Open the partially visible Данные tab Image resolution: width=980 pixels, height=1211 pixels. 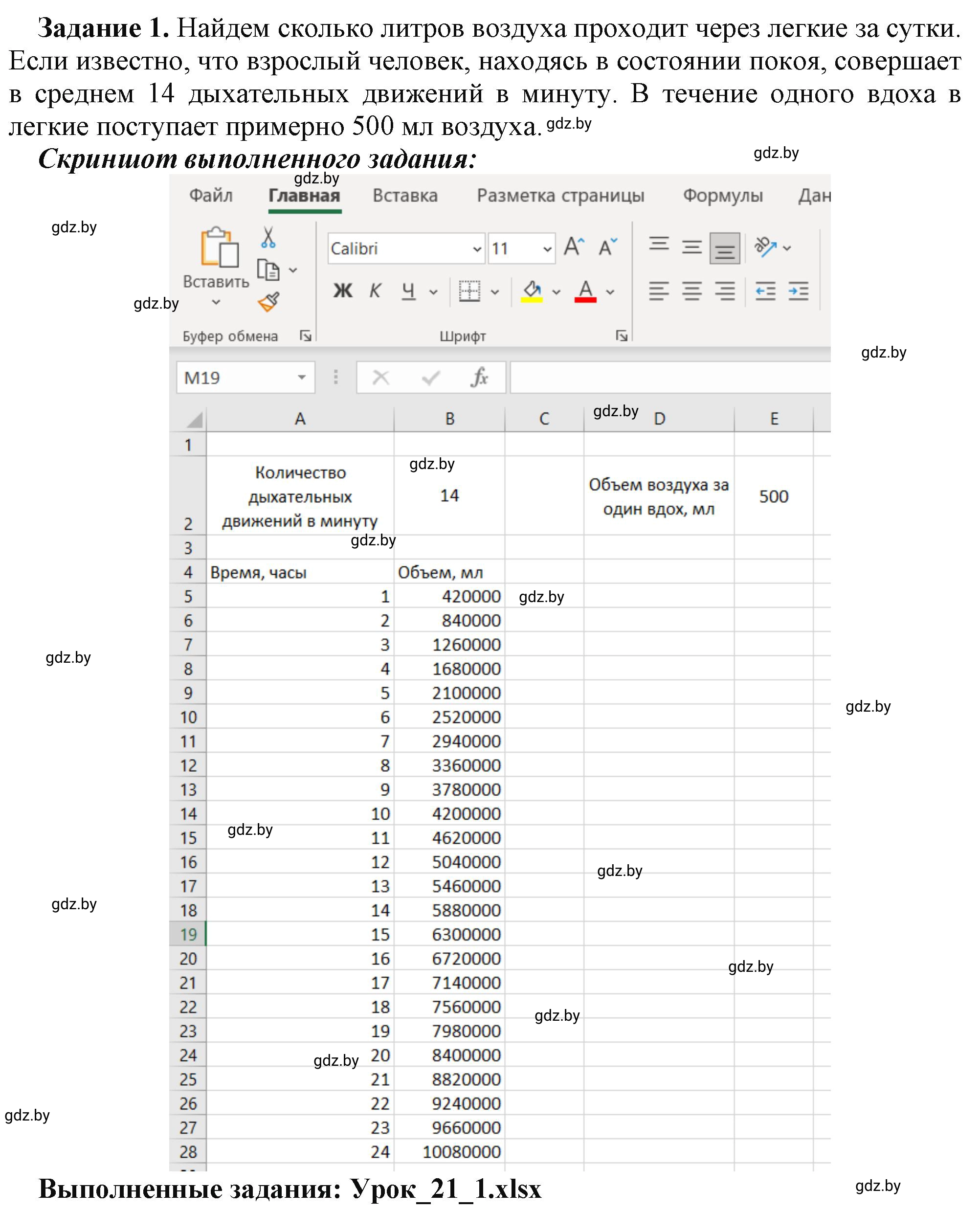click(x=814, y=195)
